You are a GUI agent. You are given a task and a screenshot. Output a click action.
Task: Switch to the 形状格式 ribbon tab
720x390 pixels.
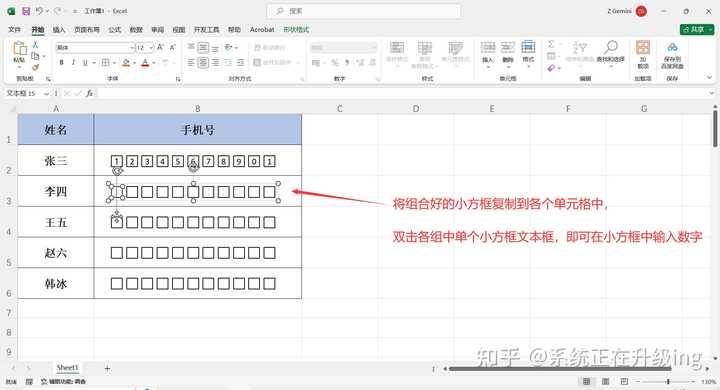coord(296,29)
